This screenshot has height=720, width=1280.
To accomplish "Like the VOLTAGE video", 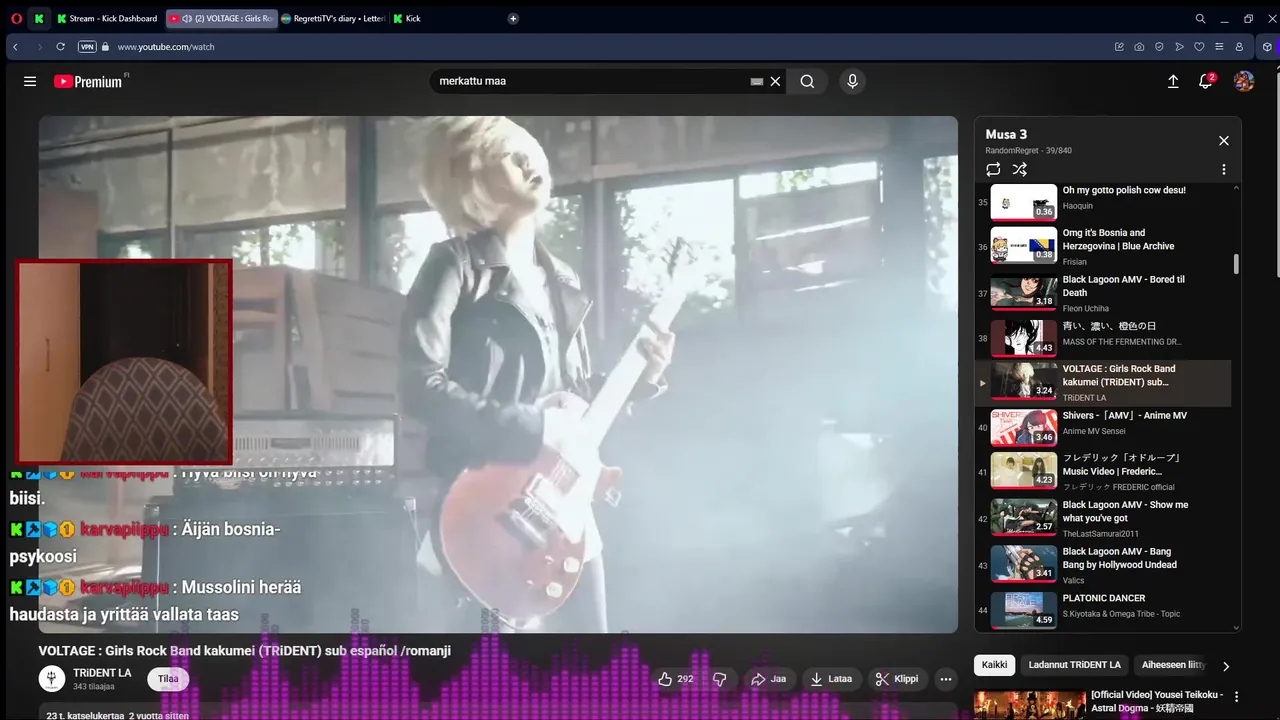I will tap(676, 679).
